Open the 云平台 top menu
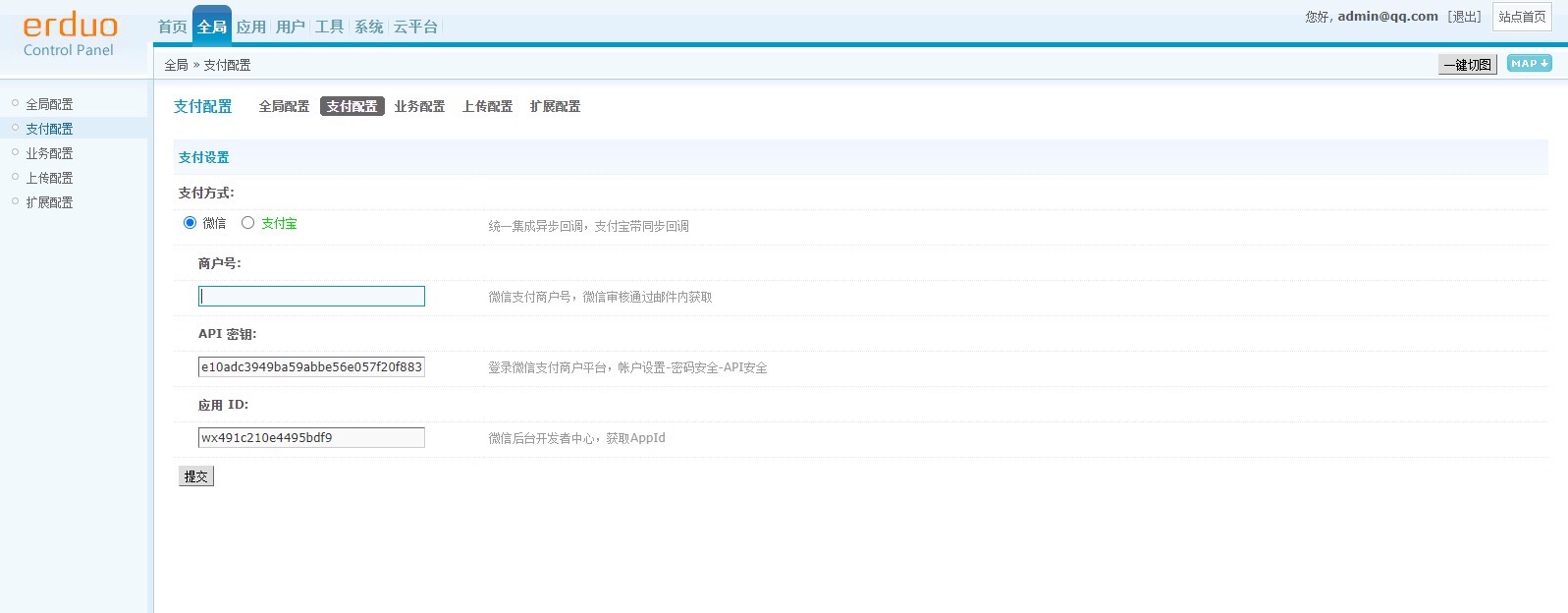Screen dimensions: 1568x613 point(416,27)
